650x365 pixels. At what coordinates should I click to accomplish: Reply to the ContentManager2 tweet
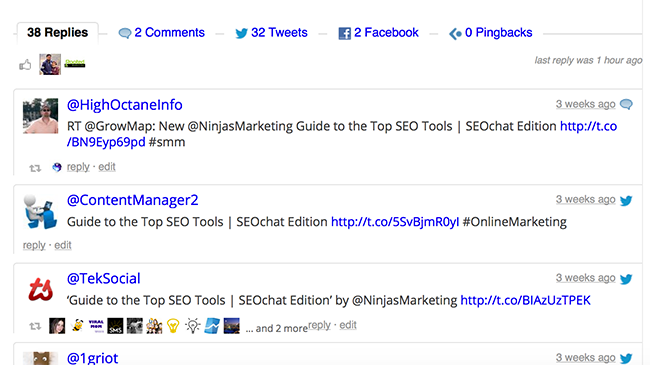click(34, 245)
